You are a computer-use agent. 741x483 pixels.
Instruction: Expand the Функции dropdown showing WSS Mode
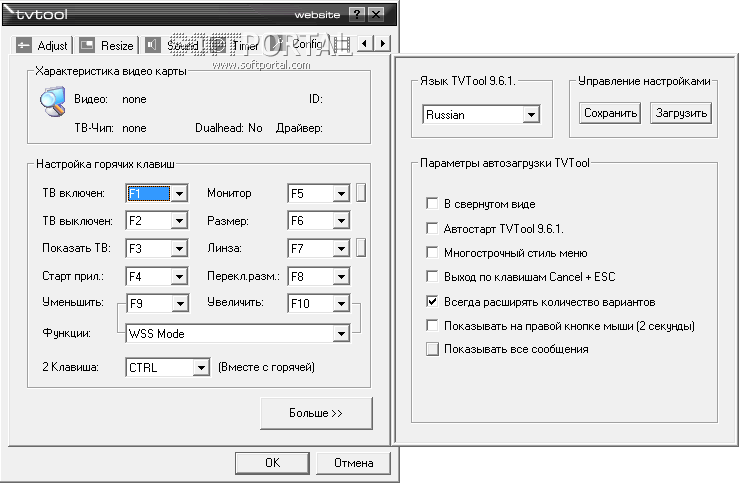tap(341, 334)
